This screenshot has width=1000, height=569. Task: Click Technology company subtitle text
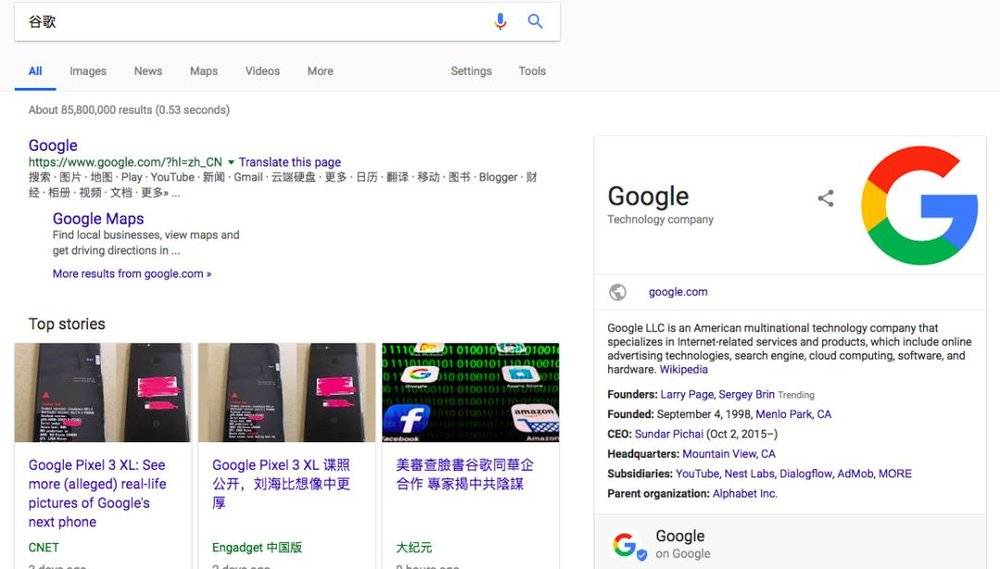tap(660, 219)
